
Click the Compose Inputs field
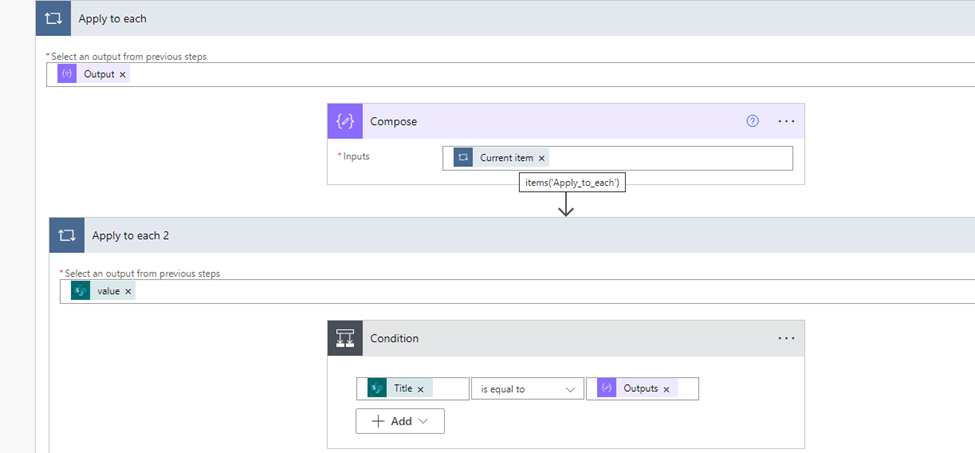pyautogui.click(x=617, y=158)
